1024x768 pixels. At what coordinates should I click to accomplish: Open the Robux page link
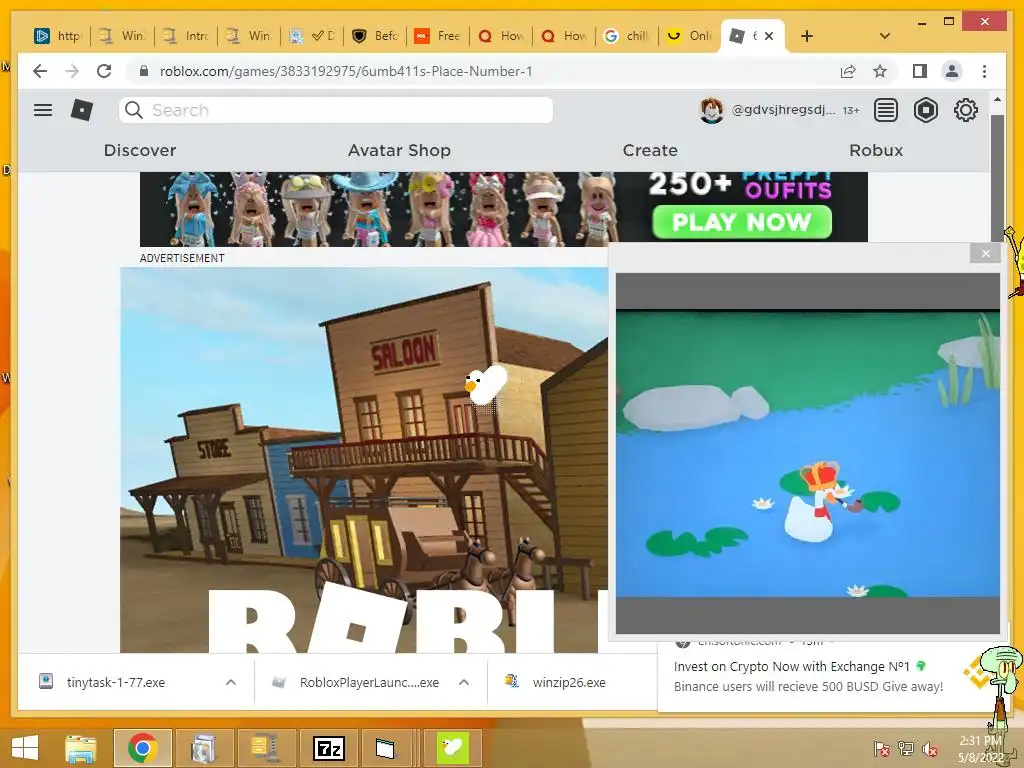(876, 150)
